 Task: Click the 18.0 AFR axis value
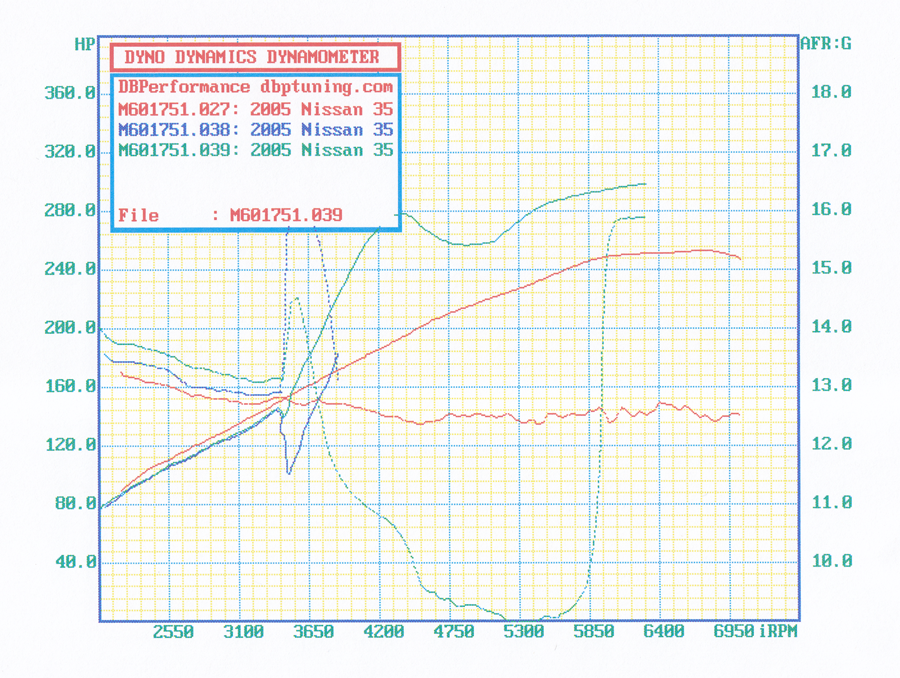pos(831,92)
